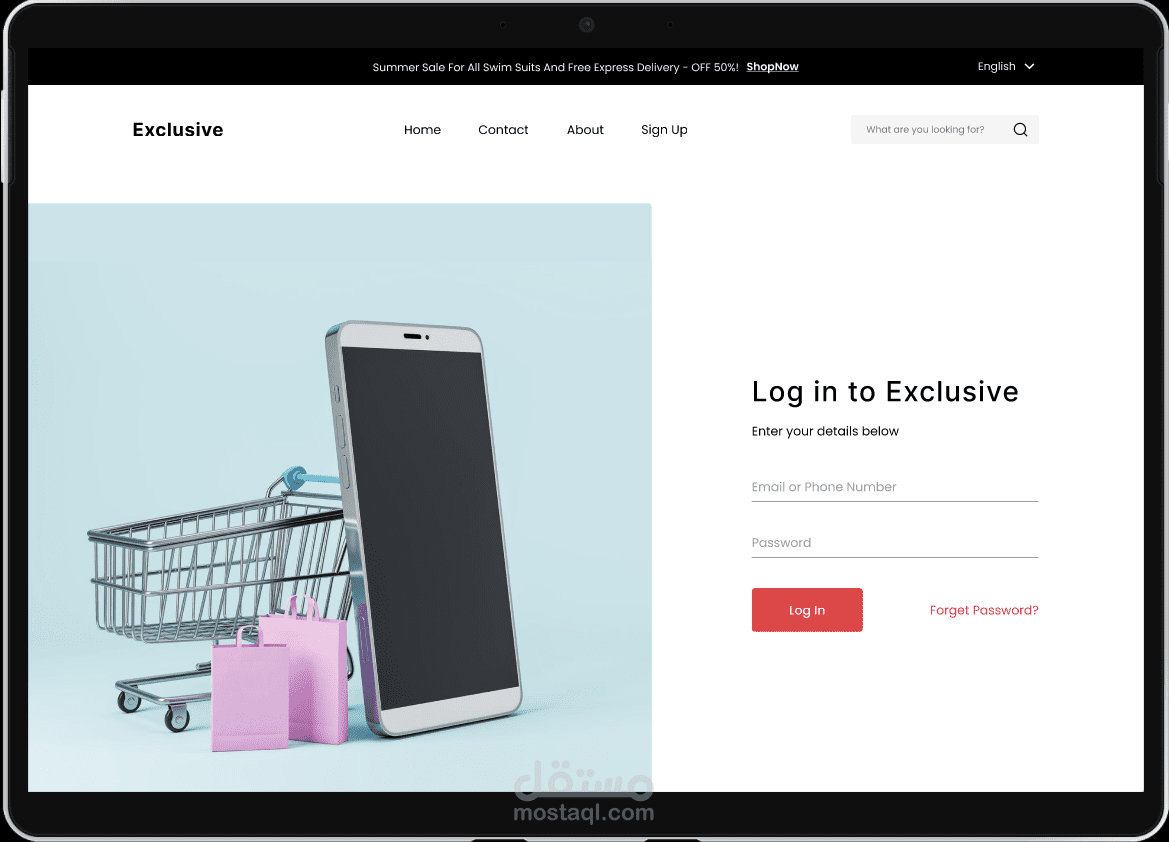Go to the Home menu item

click(x=422, y=130)
